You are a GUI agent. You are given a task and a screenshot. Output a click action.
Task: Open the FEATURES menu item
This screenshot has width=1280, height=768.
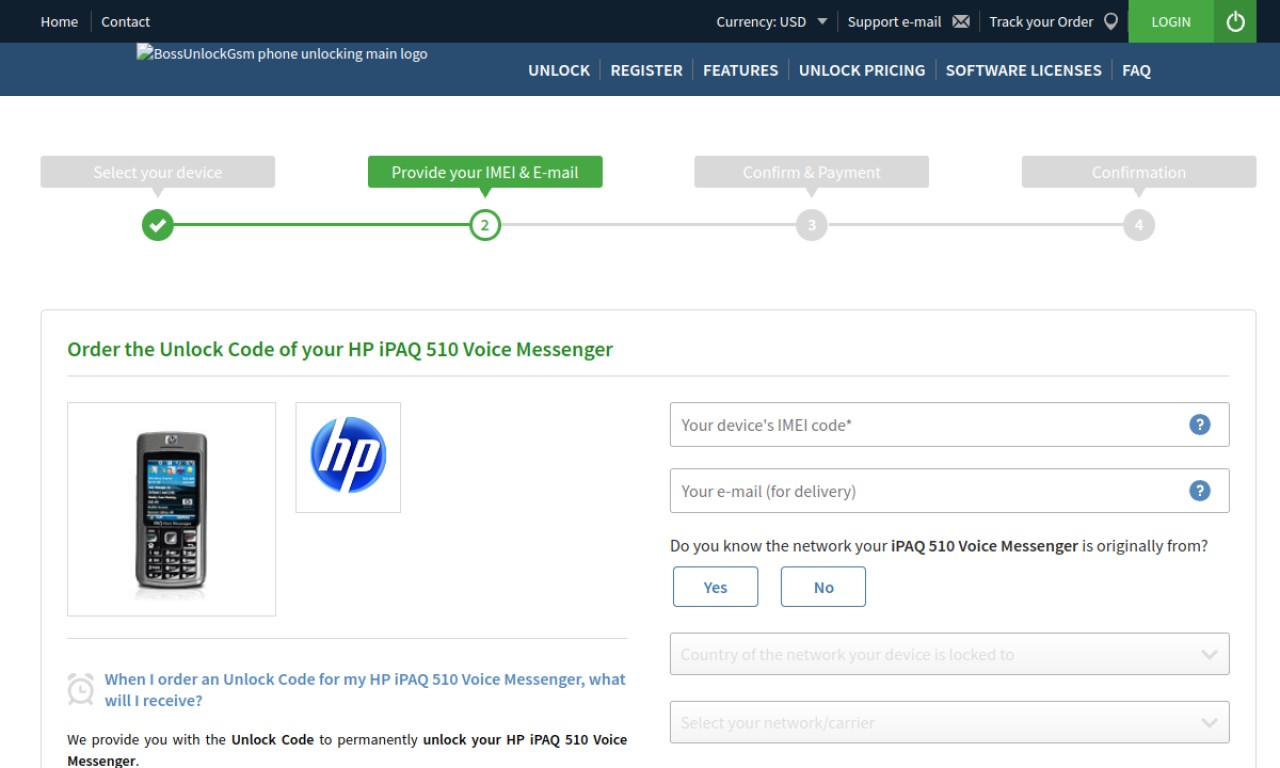click(740, 70)
